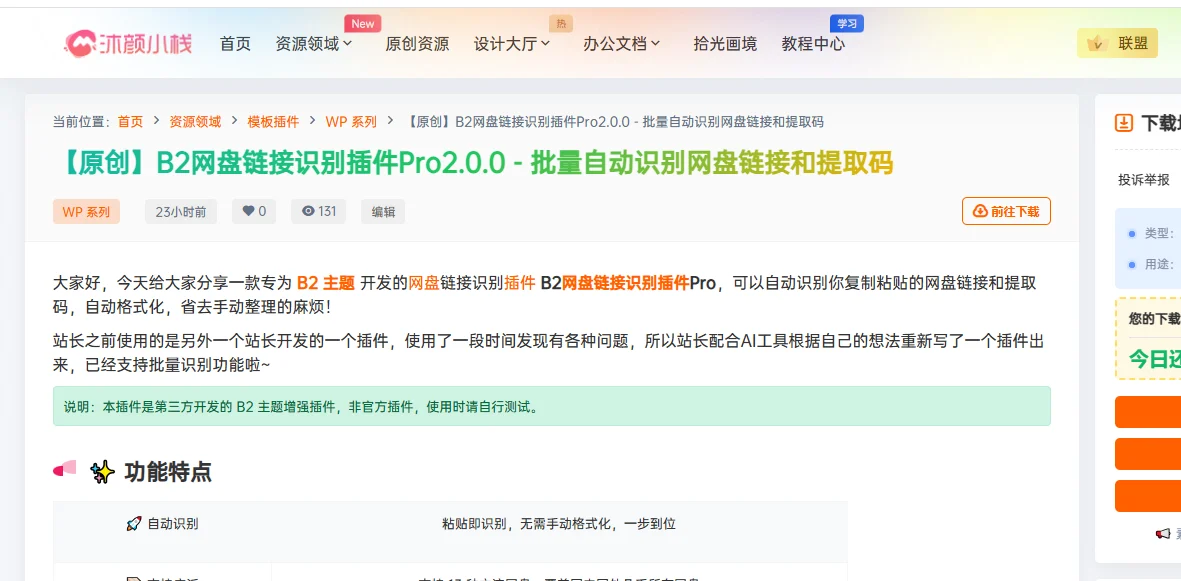
Task: Click the crown icon beside 联盟
Action: click(x=1097, y=43)
